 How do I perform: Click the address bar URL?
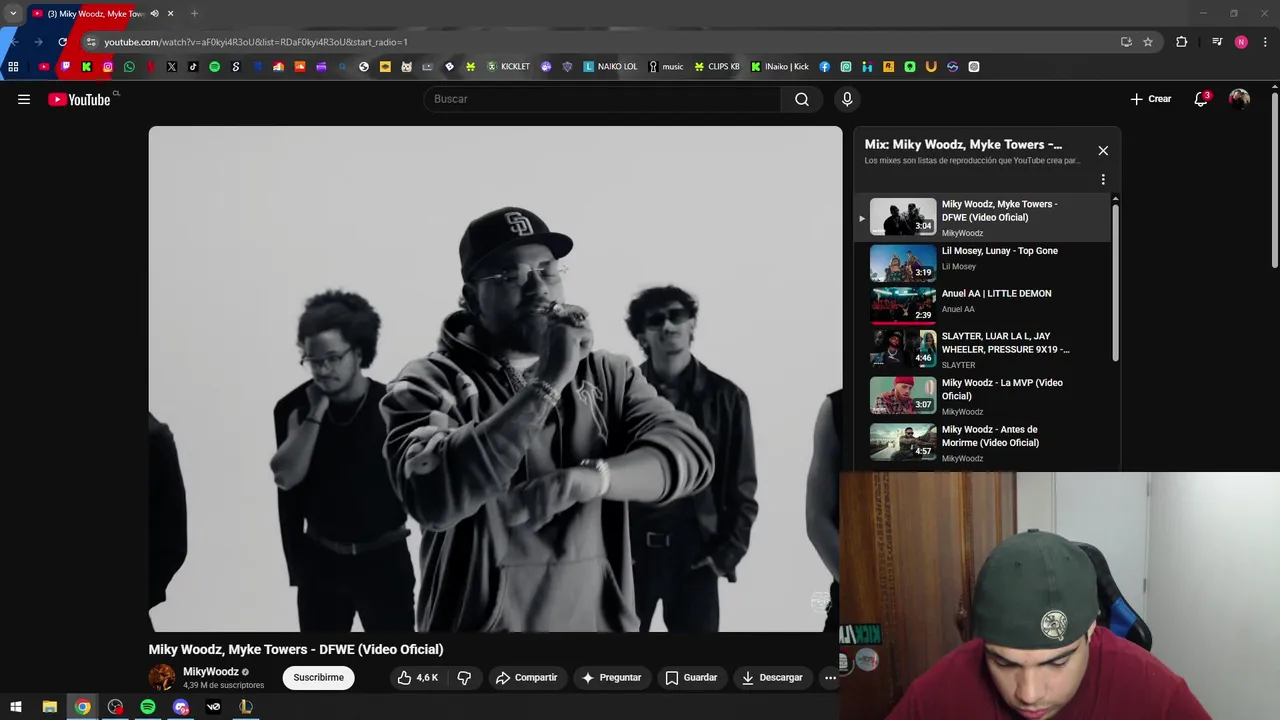(x=255, y=42)
